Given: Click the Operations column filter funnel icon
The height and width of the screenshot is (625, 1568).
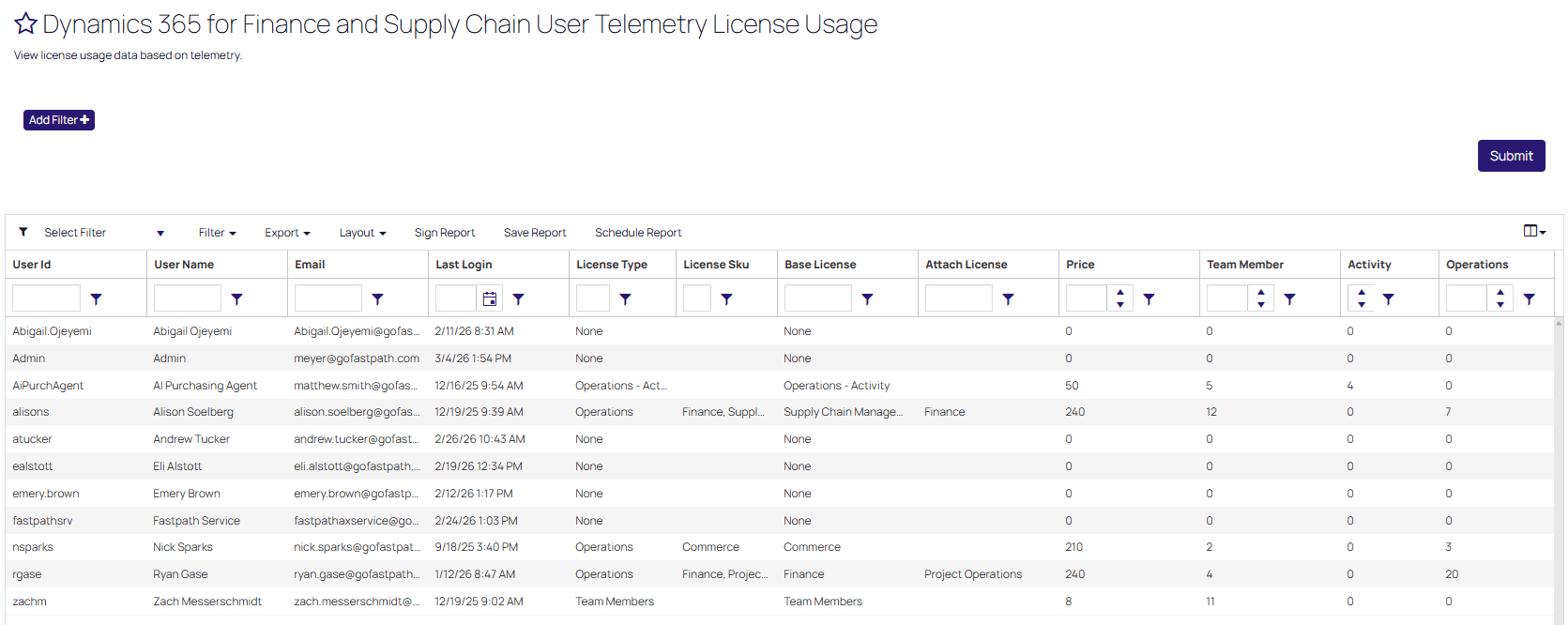Looking at the screenshot, I should tap(1529, 299).
